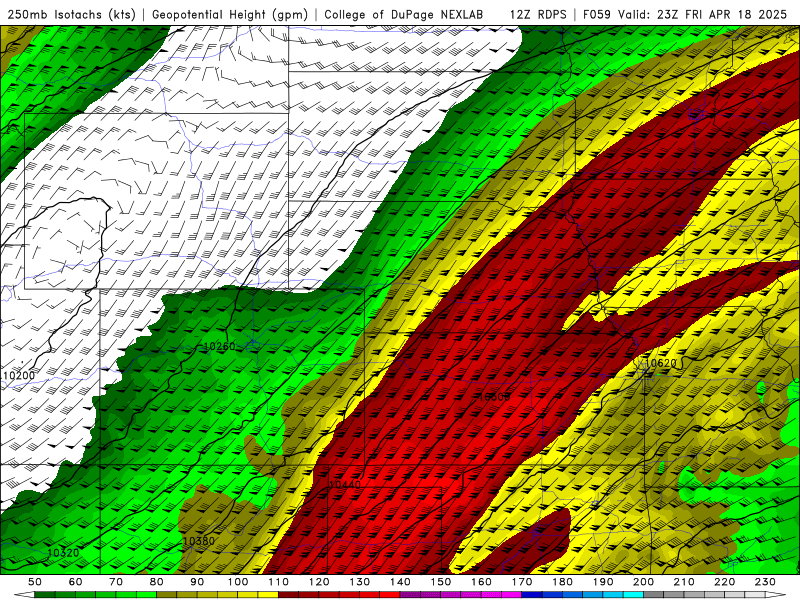Click the 180 value on the color scale

point(562,582)
